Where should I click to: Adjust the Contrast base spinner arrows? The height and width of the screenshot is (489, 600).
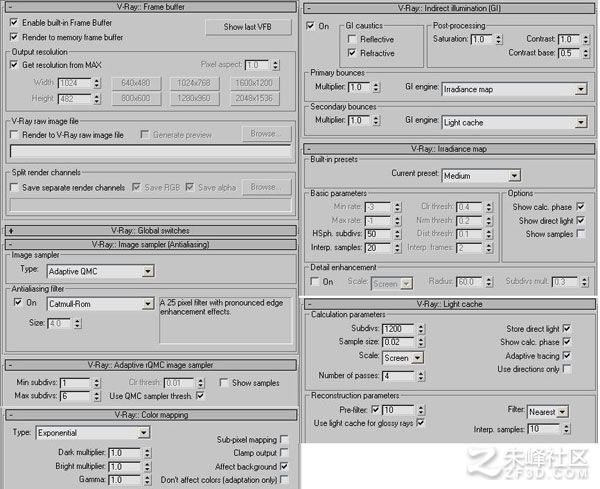pyautogui.click(x=586, y=53)
